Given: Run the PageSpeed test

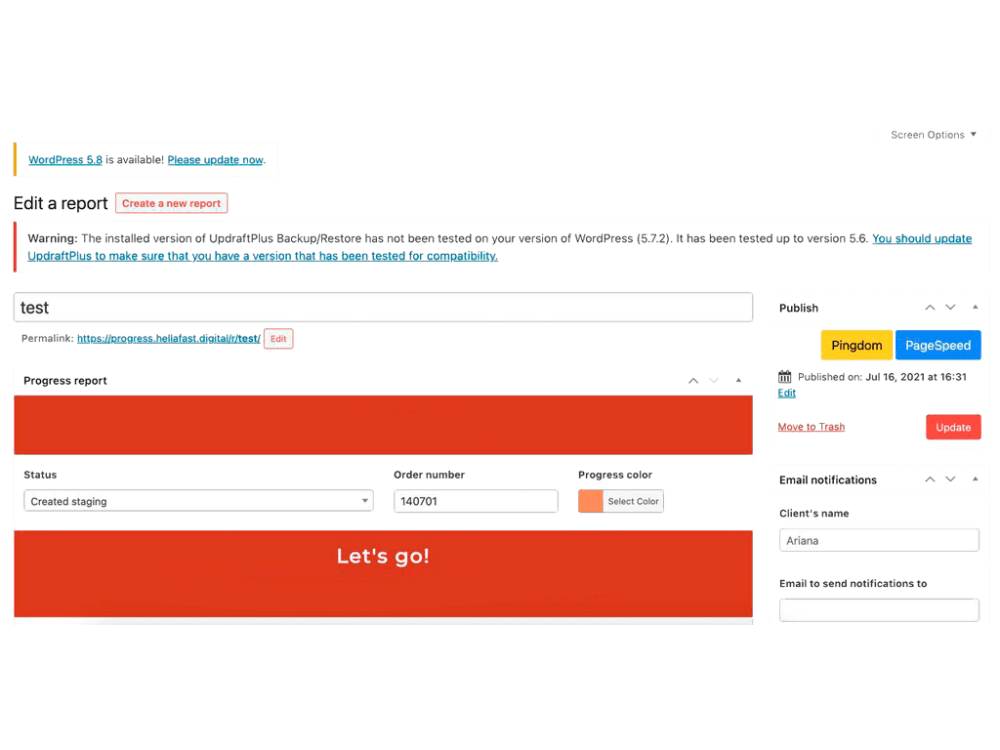Looking at the screenshot, I should pyautogui.click(x=938, y=345).
